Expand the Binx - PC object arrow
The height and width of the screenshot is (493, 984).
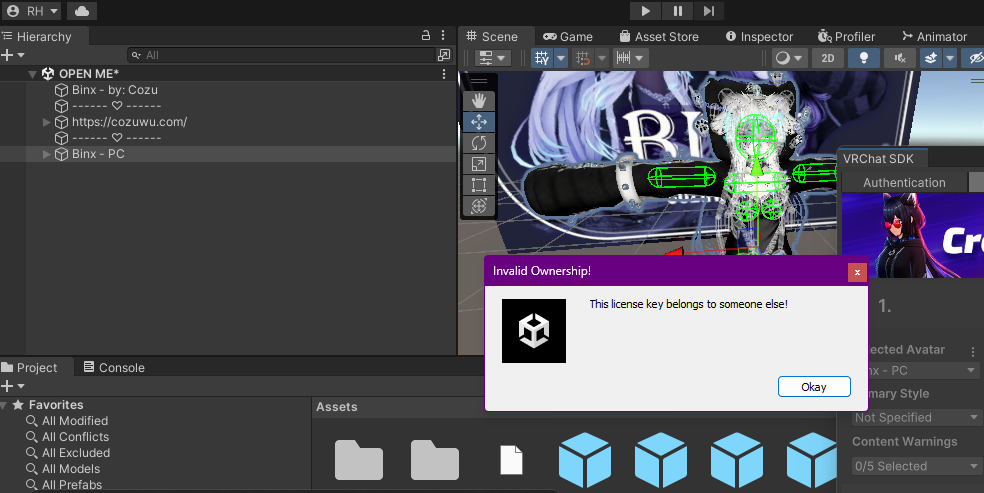click(46, 154)
